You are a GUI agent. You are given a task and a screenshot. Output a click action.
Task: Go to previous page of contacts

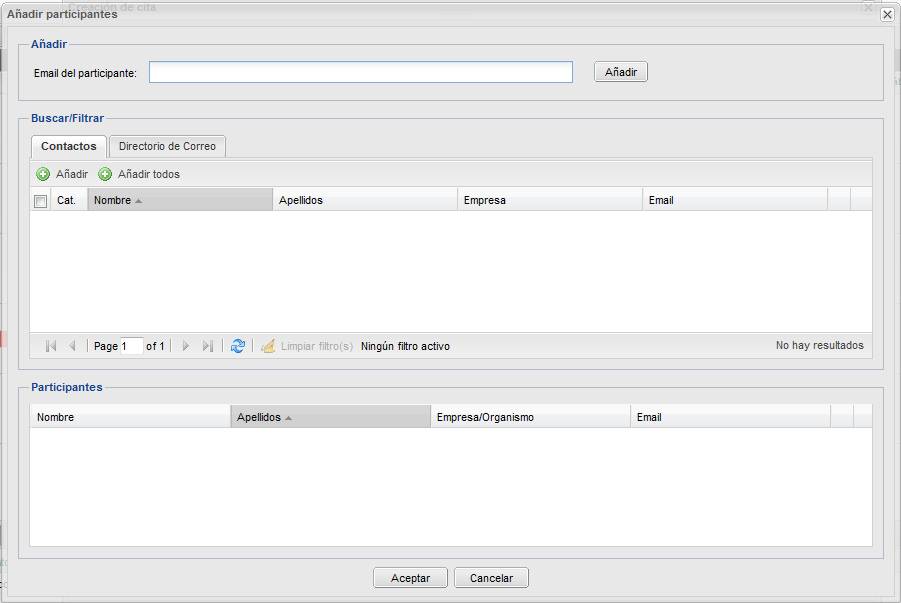pos(72,346)
